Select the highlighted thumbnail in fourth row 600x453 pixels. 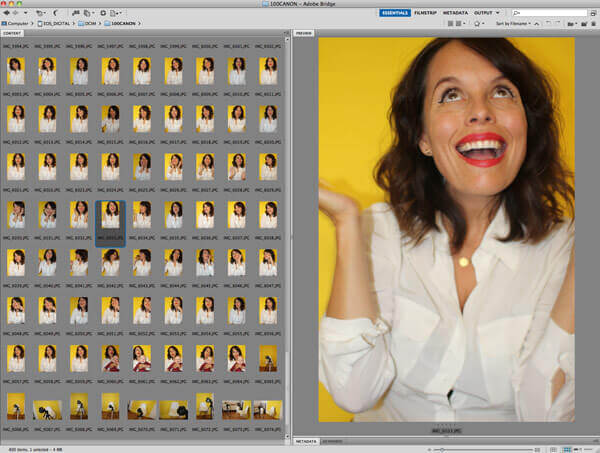click(110, 223)
